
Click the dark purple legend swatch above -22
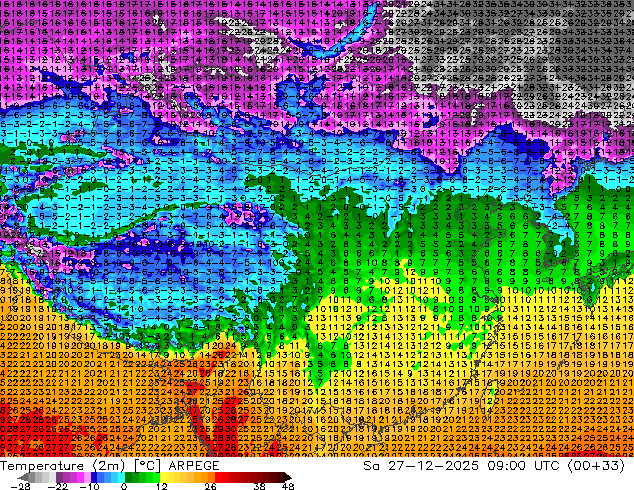pos(59,477)
